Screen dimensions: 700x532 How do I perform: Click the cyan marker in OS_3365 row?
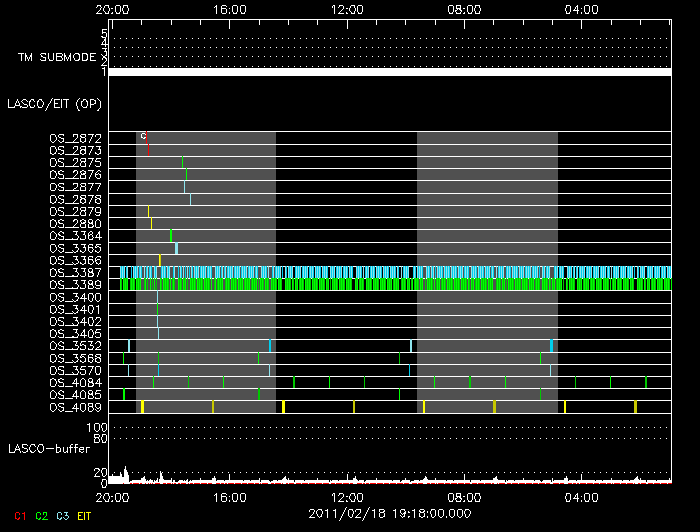coord(176,248)
